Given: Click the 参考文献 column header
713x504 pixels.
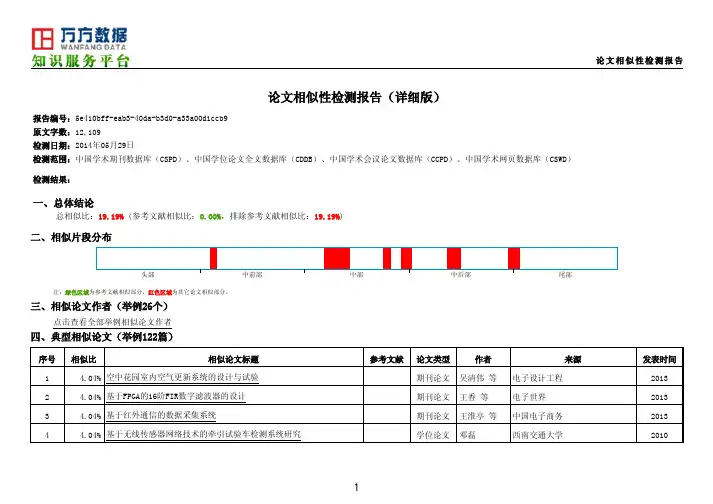Looking at the screenshot, I should (x=385, y=359).
